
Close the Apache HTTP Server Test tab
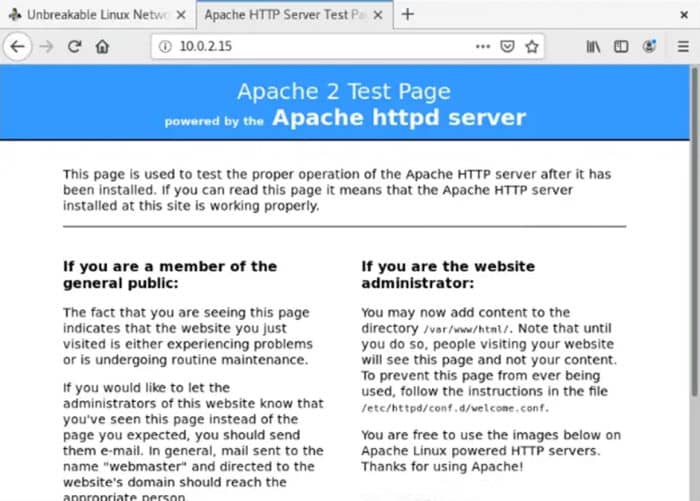click(x=378, y=14)
